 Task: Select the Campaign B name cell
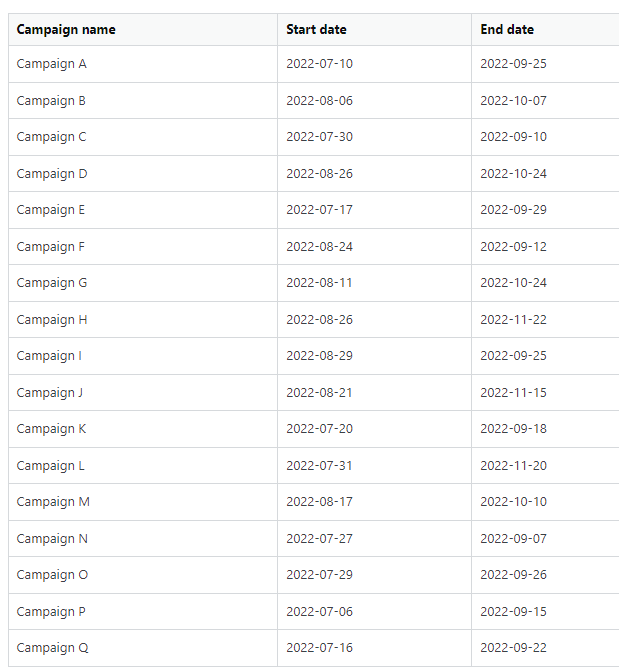point(52,100)
